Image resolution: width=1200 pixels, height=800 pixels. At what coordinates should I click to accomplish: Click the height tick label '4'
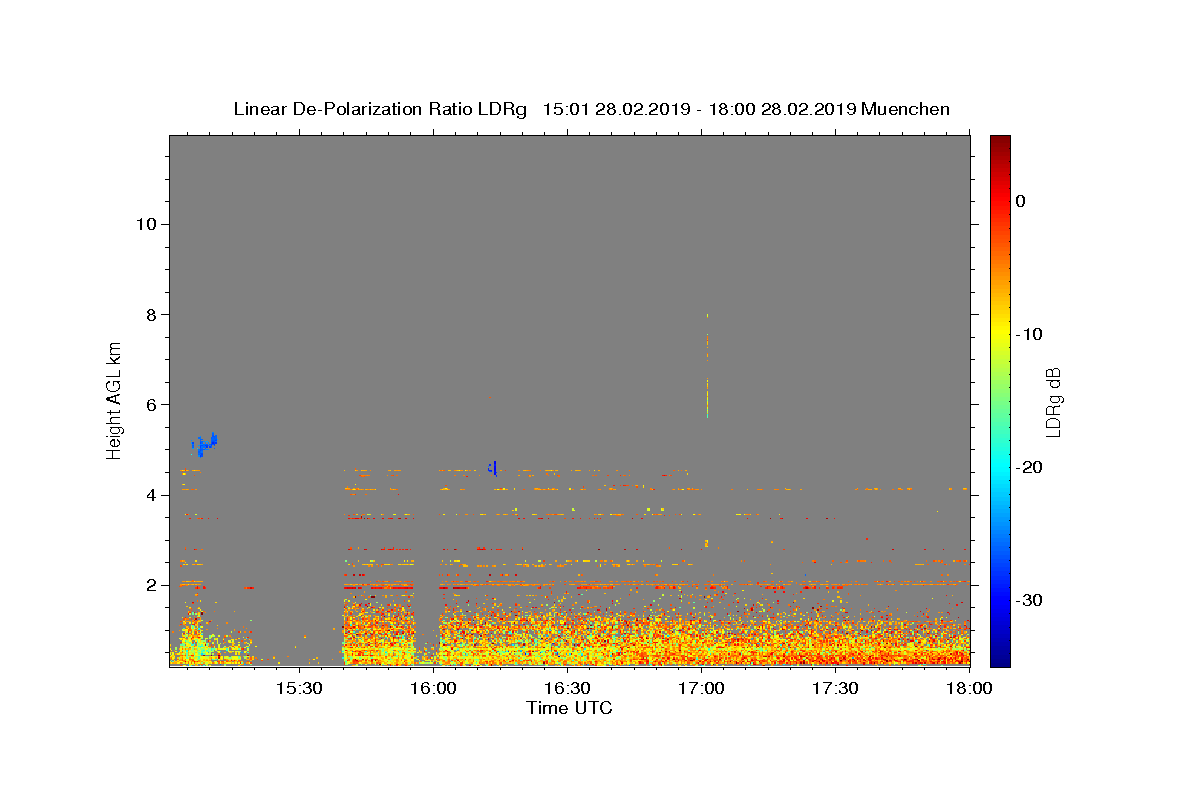[x=152, y=495]
